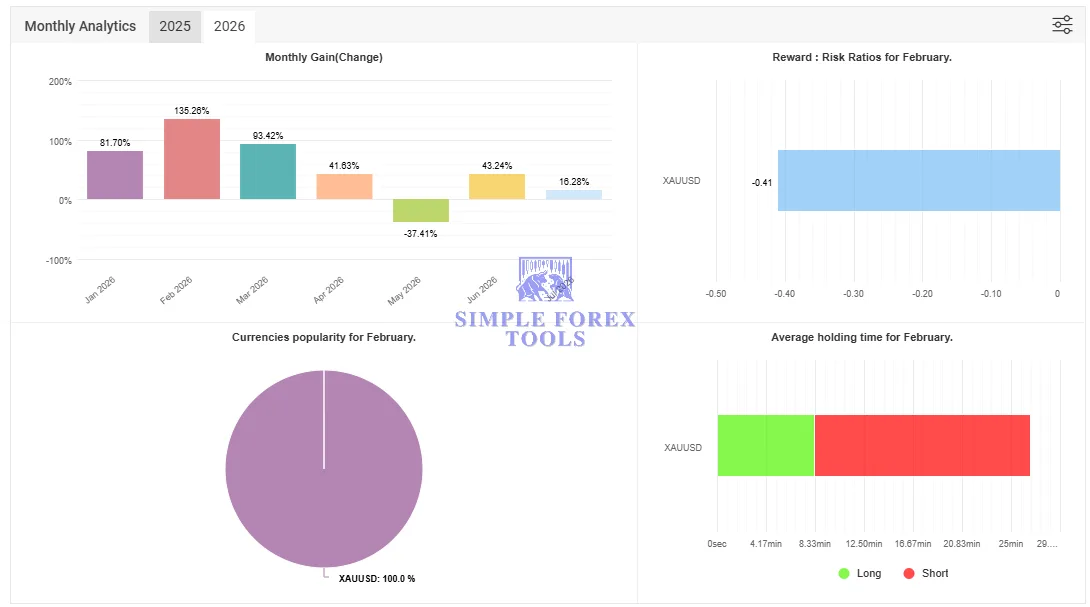The image size is (1090, 607).
Task: Click XAUUSD label on reward-risk chart
Action: (681, 181)
